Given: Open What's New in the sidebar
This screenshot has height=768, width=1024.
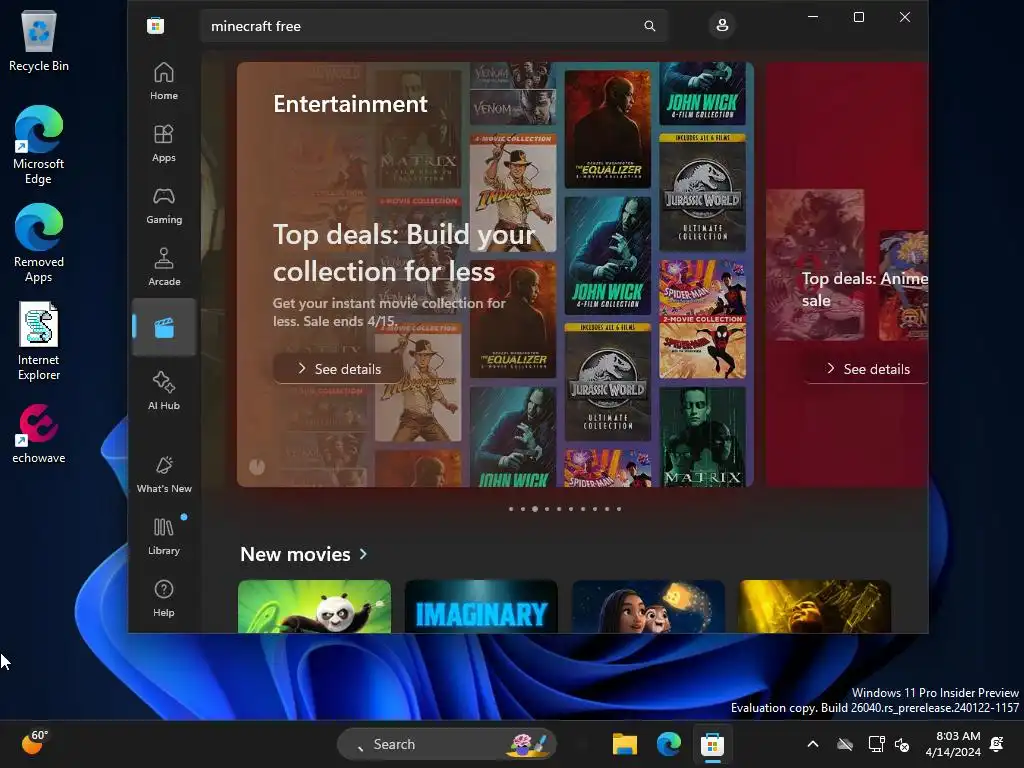Looking at the screenshot, I should click(x=164, y=474).
